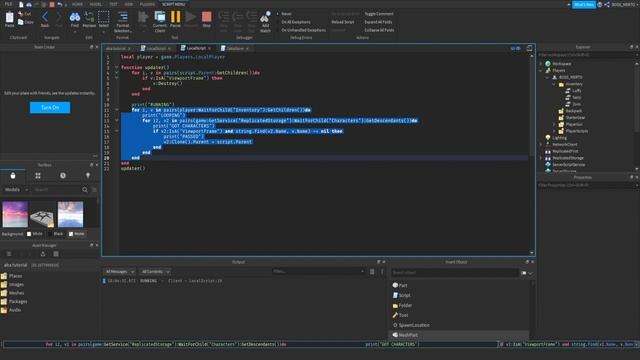Select None background option in Toolbox
The height and width of the screenshot is (360, 640).
[76, 234]
